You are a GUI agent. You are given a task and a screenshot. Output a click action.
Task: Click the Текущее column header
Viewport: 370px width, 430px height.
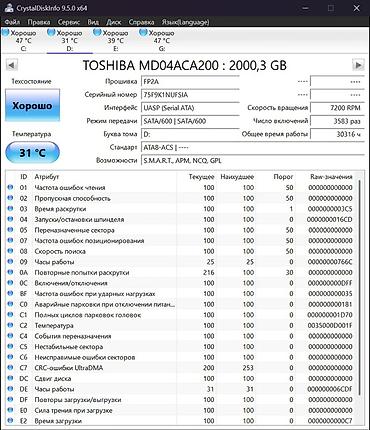pyautogui.click(x=202, y=177)
